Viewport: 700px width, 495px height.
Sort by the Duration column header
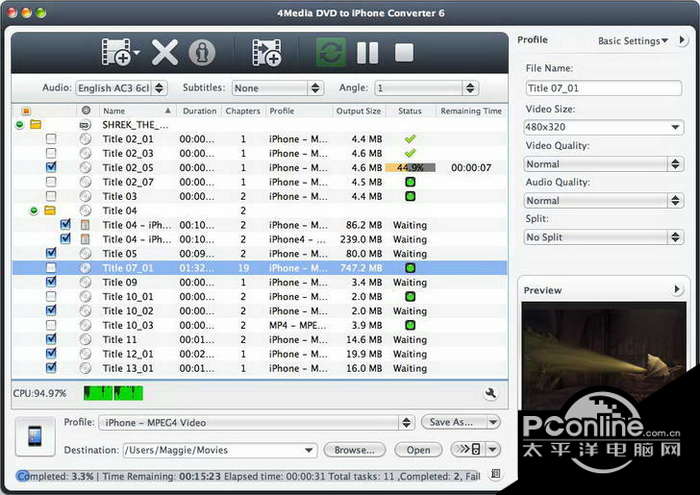coord(200,111)
